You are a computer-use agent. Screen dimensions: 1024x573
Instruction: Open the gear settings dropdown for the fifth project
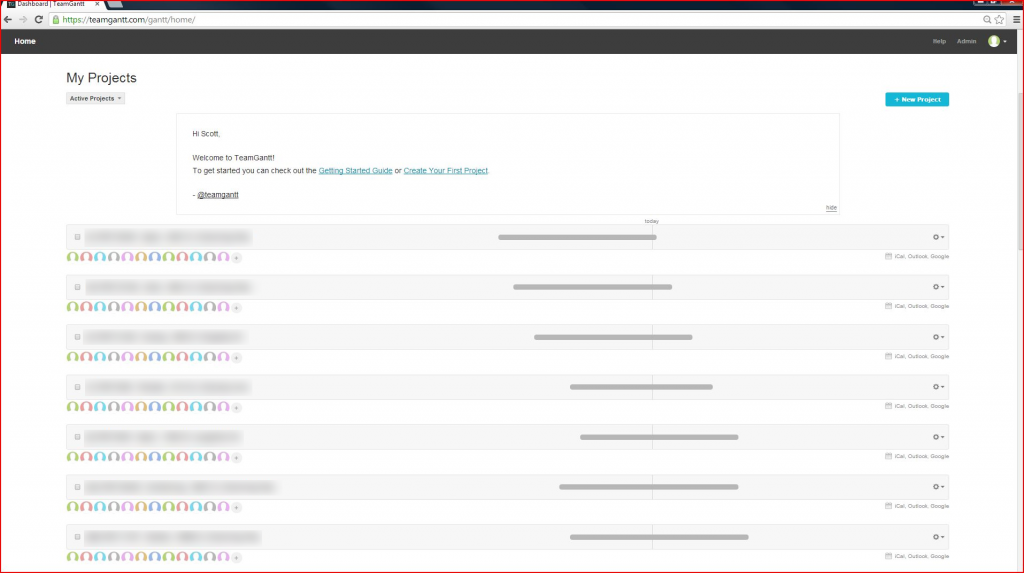click(x=938, y=437)
